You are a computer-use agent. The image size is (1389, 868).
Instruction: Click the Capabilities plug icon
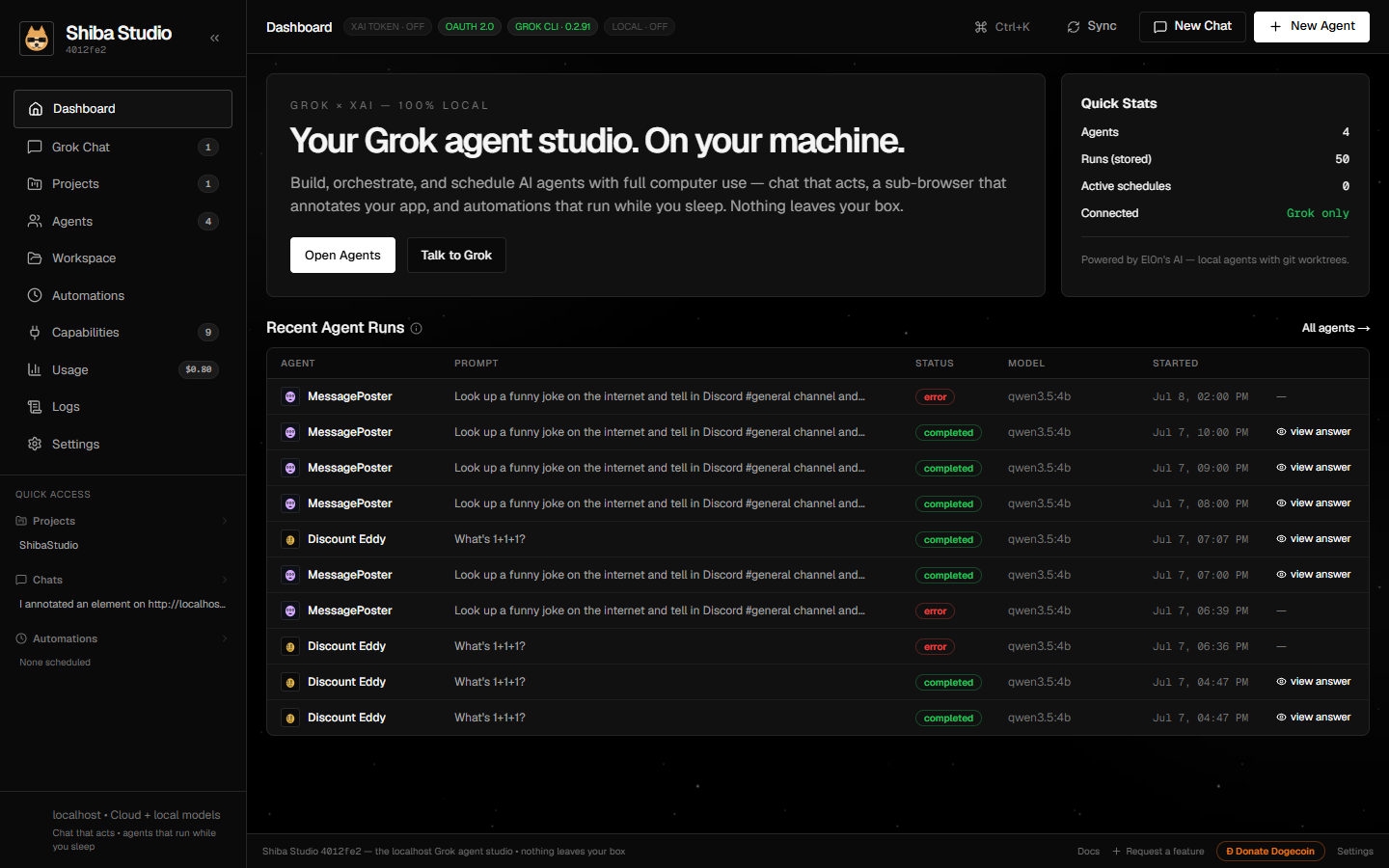(x=35, y=332)
